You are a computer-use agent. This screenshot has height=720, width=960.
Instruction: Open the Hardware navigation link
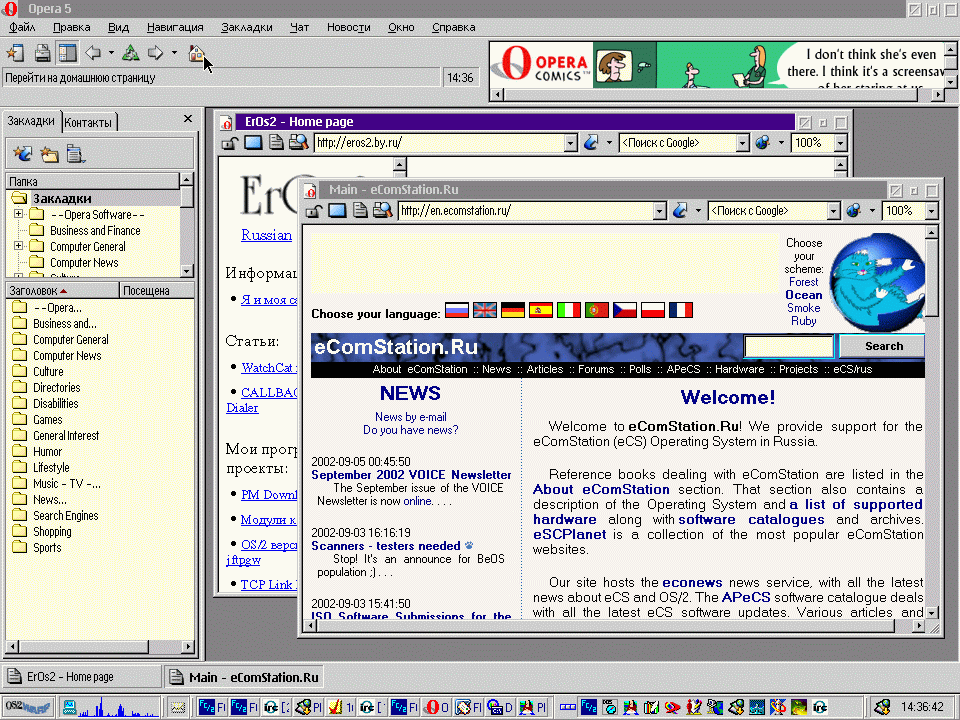point(740,369)
